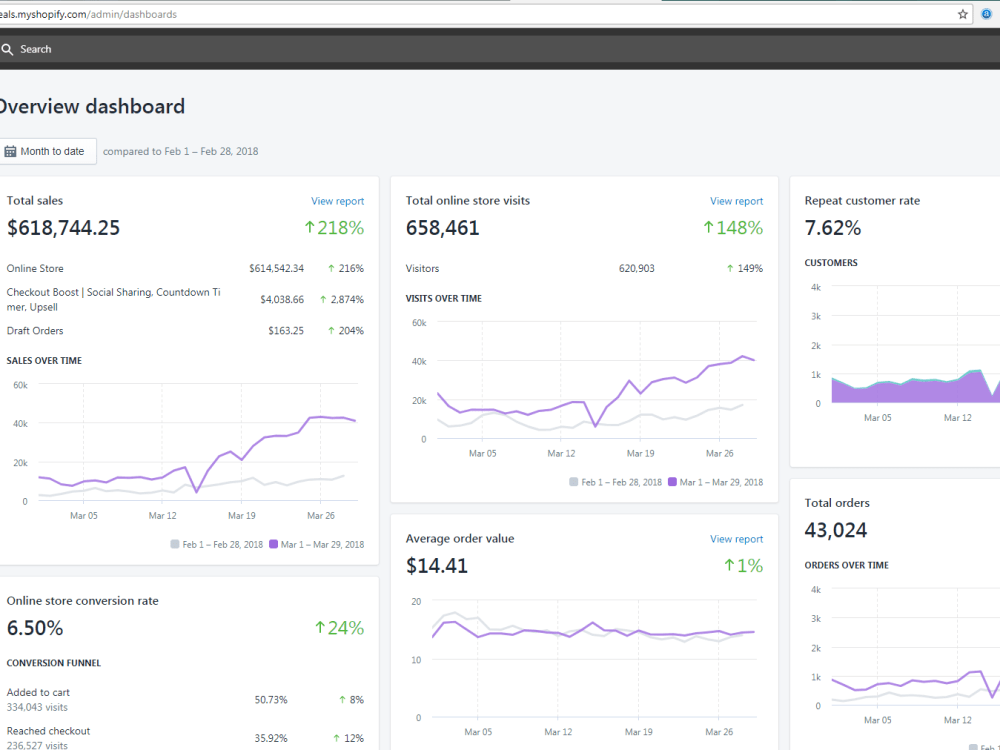Click the browser address bar URL
The image size is (1000, 750).
click(89, 14)
